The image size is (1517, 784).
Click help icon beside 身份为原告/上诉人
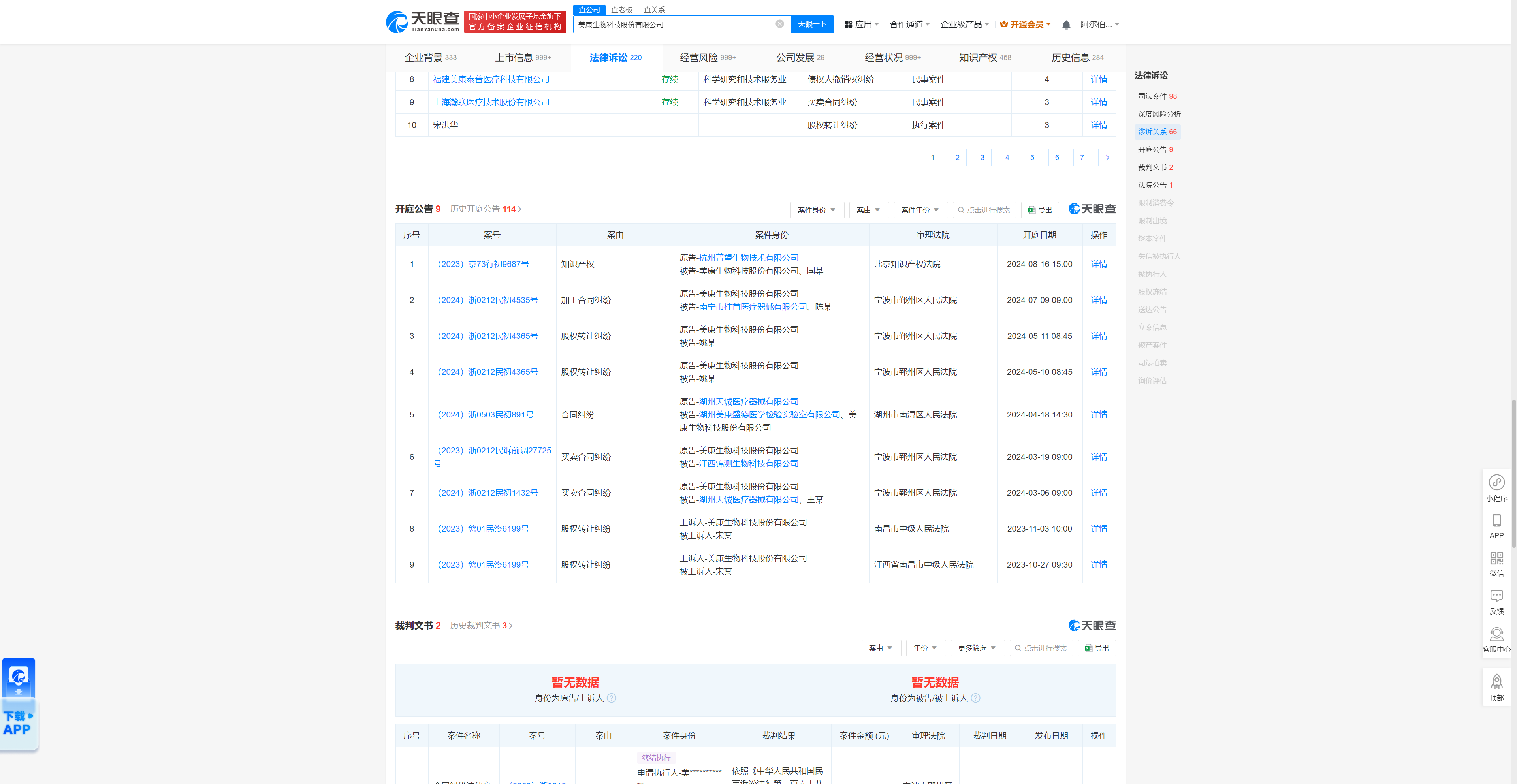tap(611, 698)
